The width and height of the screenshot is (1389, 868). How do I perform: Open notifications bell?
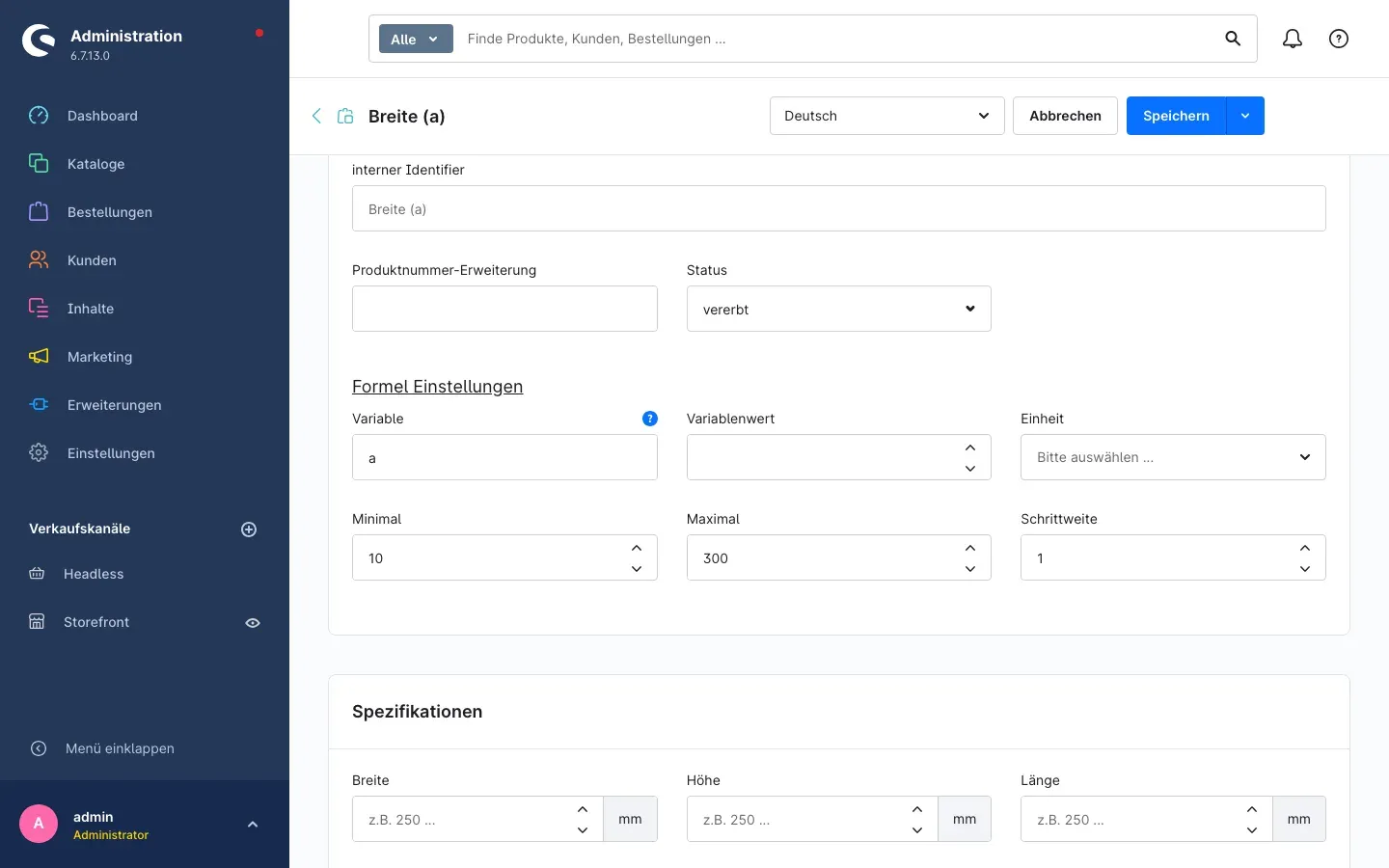[1293, 39]
